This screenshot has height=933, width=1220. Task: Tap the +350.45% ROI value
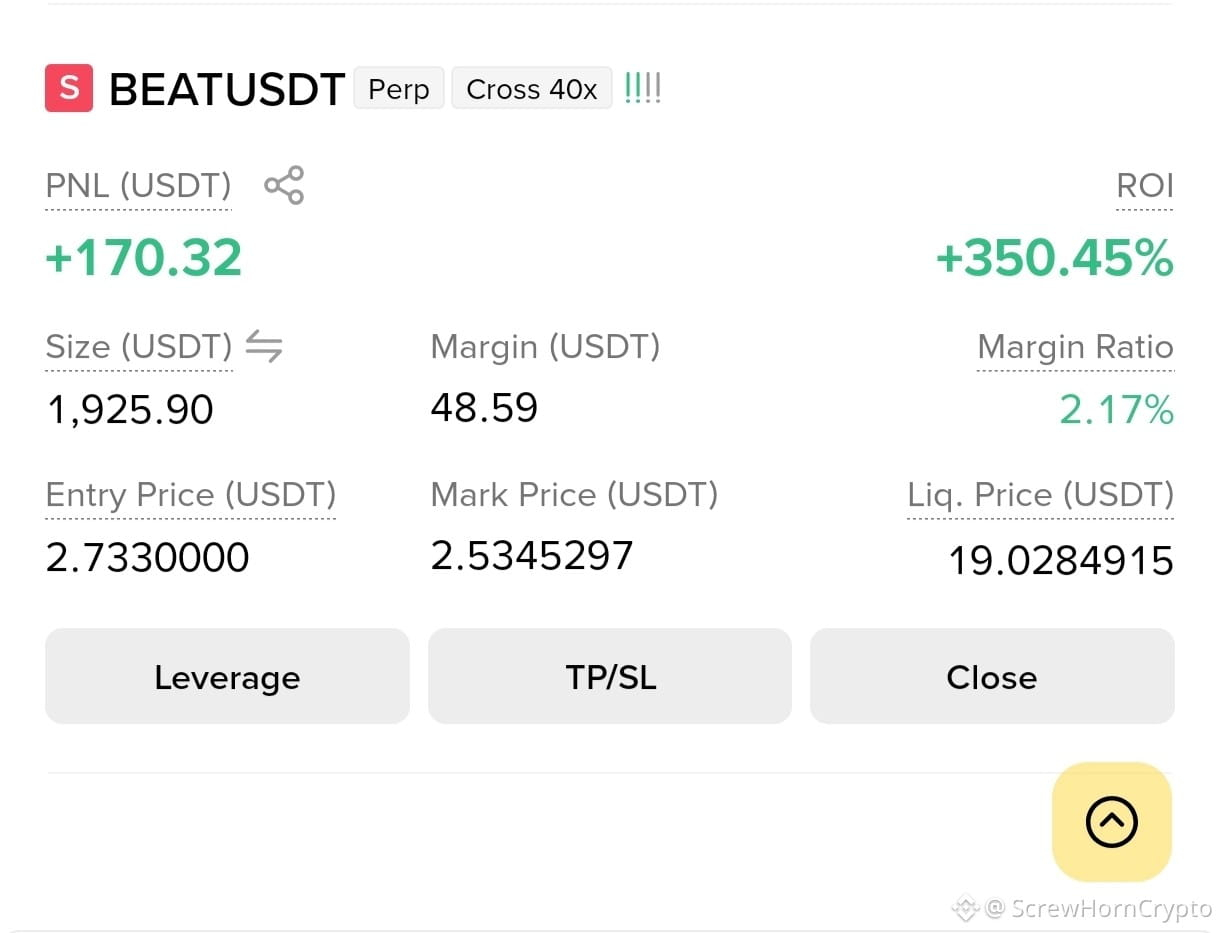pyautogui.click(x=1054, y=258)
